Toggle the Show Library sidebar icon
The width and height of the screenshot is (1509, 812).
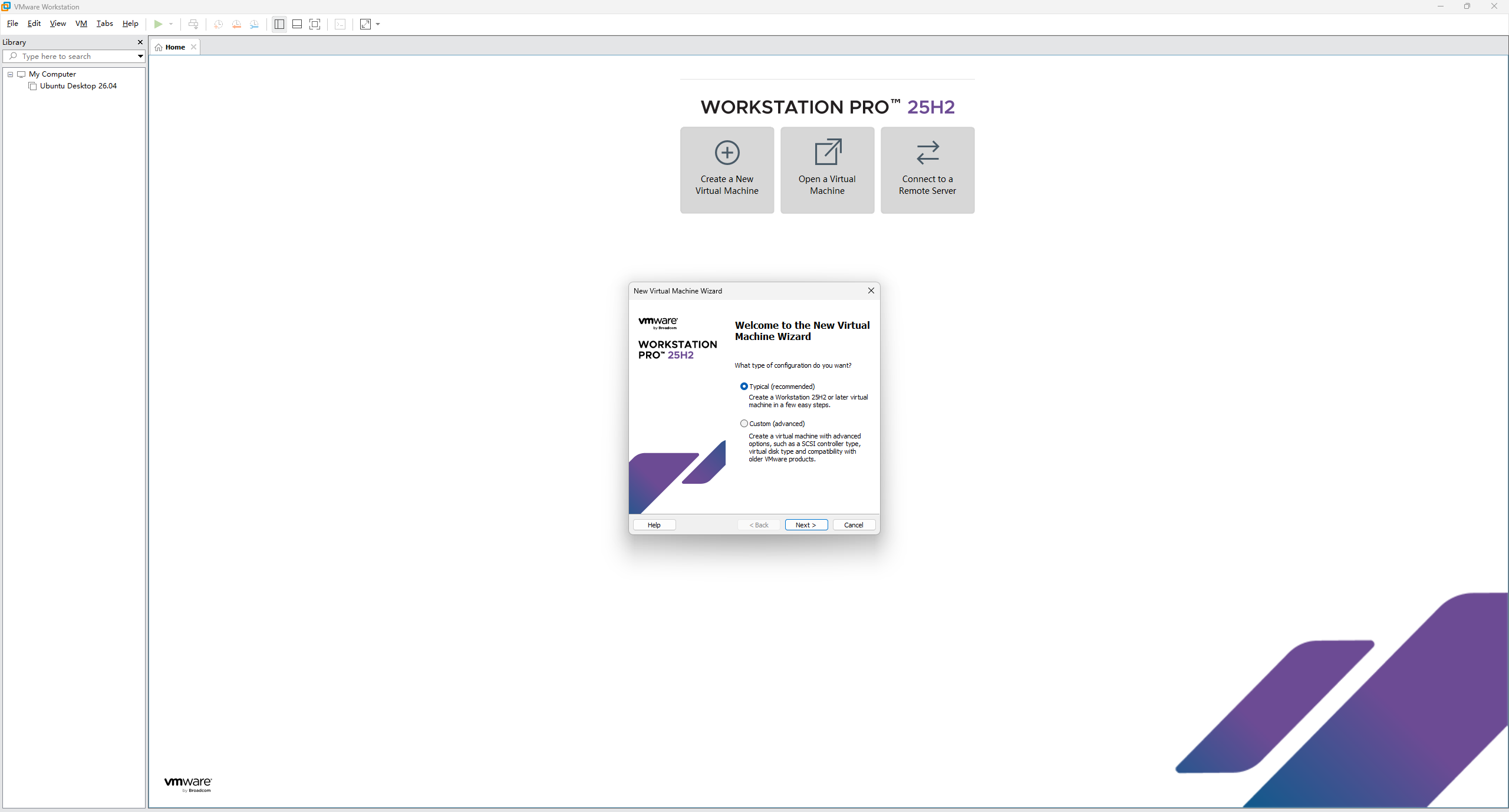click(x=279, y=24)
